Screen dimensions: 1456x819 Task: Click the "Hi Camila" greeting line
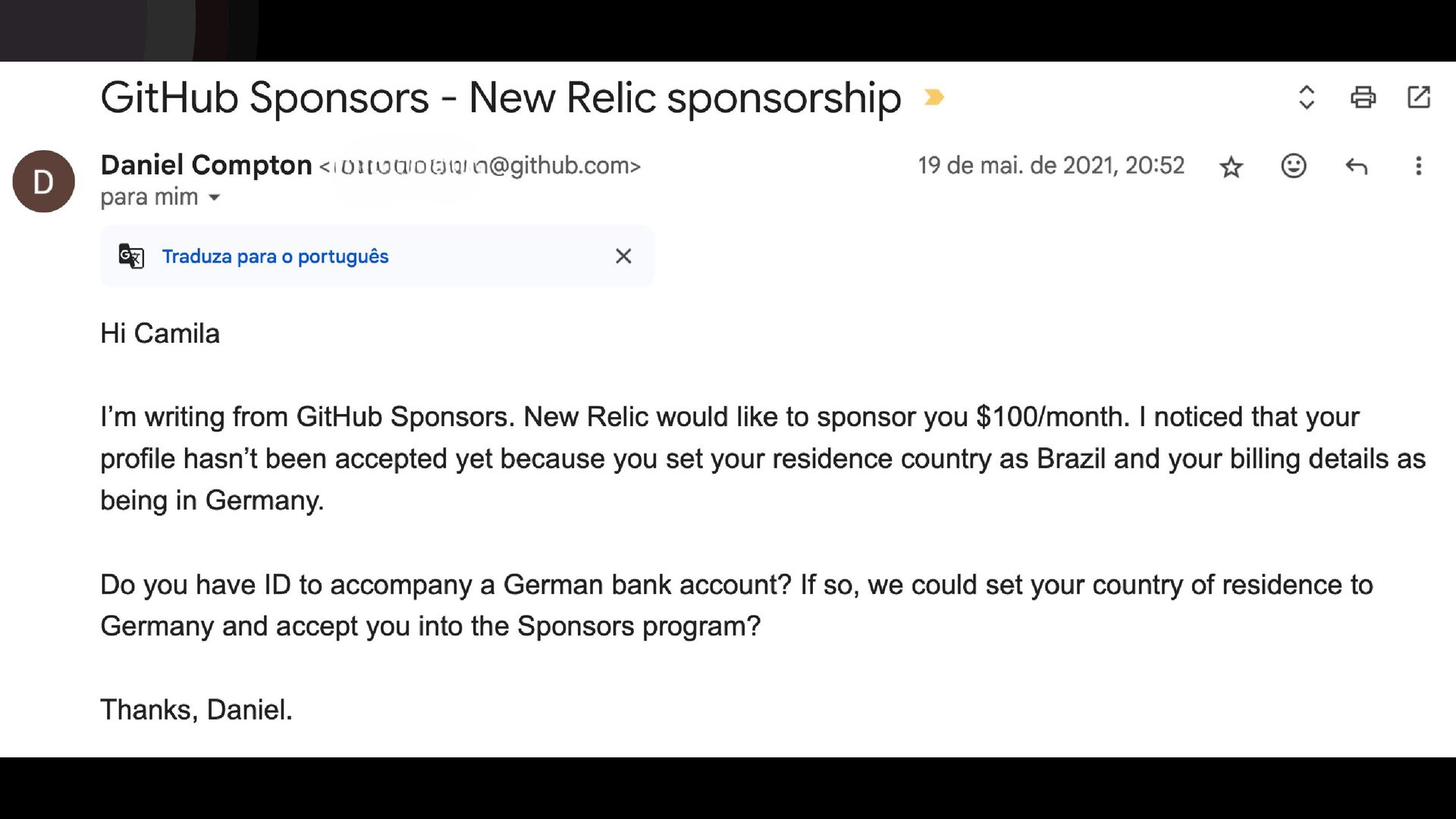pos(160,334)
